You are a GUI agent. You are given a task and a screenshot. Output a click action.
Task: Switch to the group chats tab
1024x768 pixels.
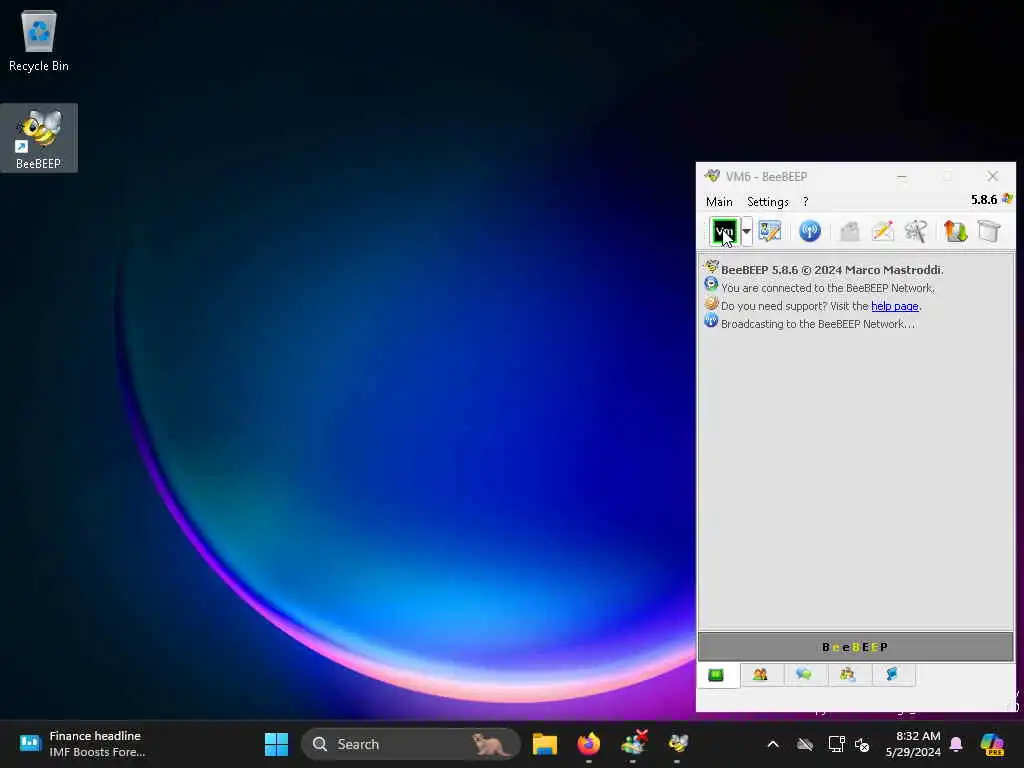pyautogui.click(x=848, y=675)
